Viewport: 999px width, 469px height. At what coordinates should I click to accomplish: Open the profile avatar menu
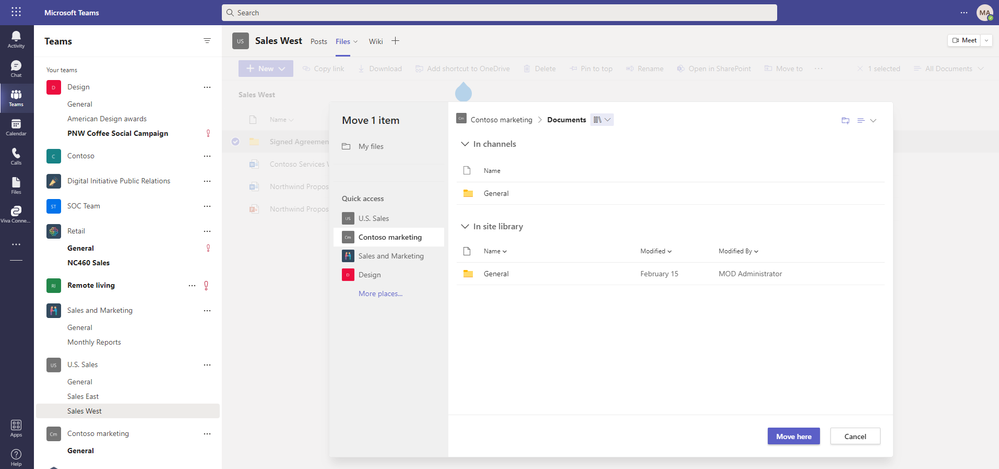pos(984,13)
